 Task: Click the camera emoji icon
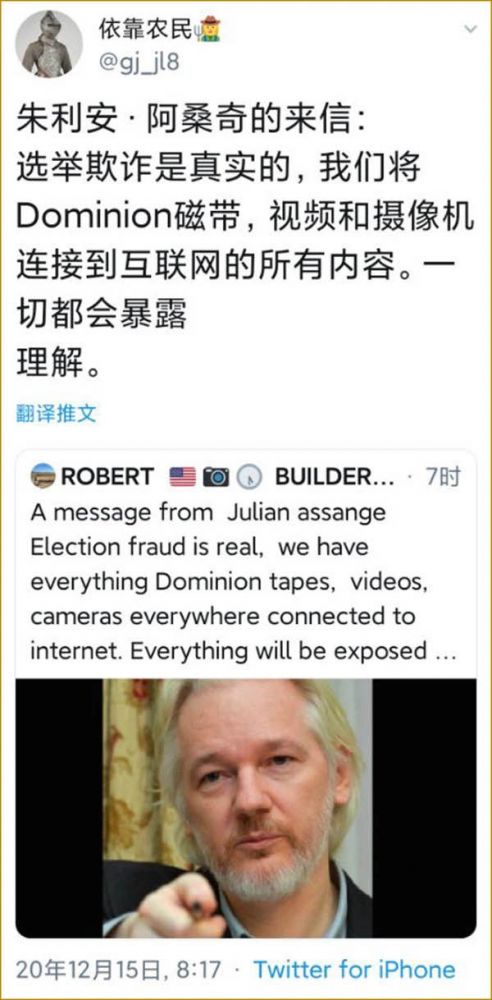tap(216, 476)
